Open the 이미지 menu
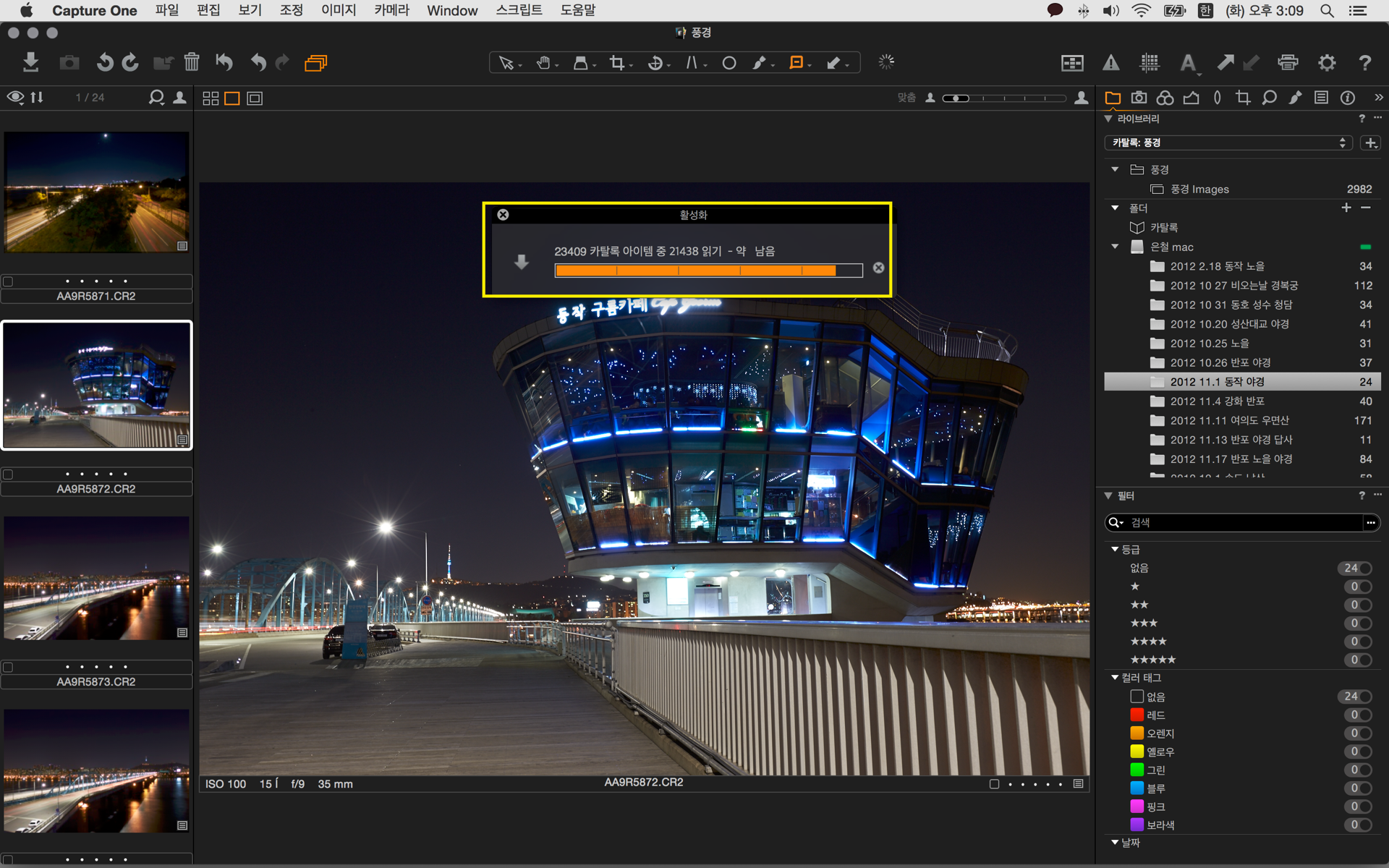Image resolution: width=1389 pixels, height=868 pixels. [338, 10]
